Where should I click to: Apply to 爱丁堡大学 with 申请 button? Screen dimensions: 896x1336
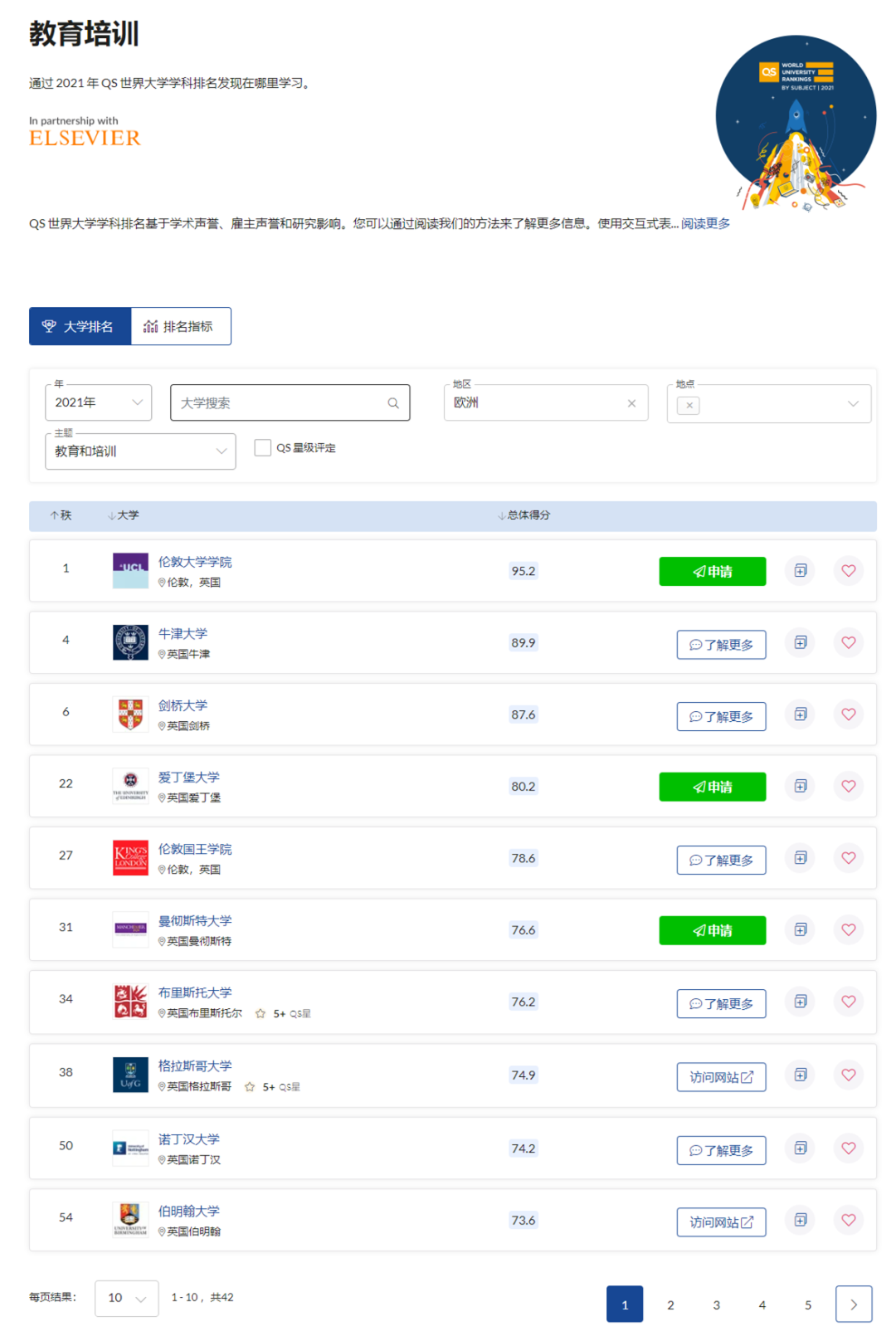[x=713, y=787]
